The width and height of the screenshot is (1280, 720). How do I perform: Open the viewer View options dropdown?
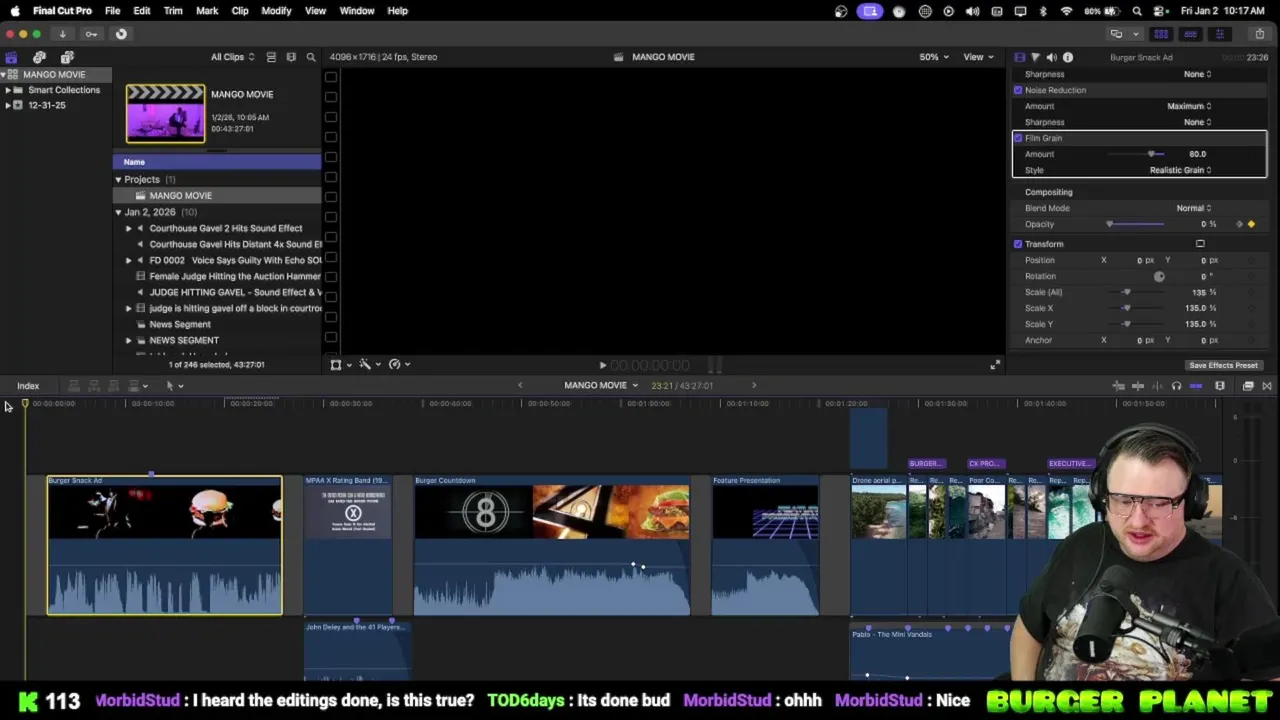point(978,57)
